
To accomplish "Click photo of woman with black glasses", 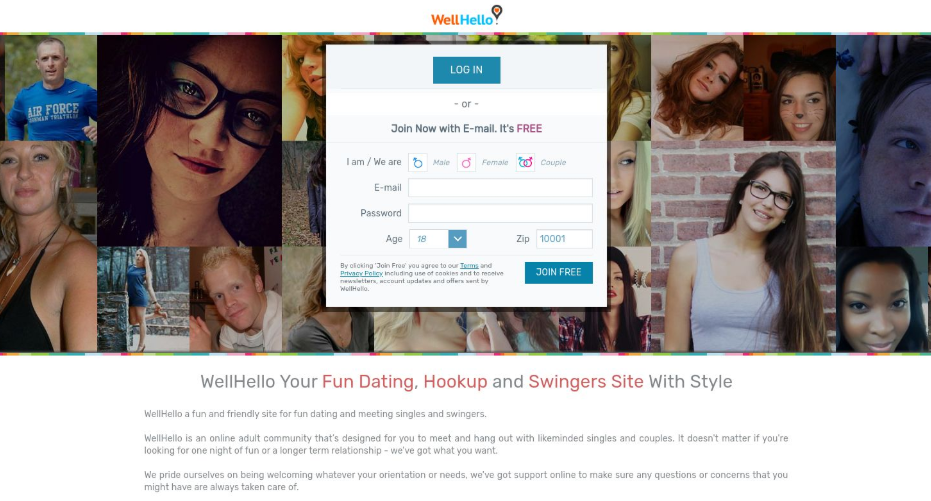I will [189, 141].
